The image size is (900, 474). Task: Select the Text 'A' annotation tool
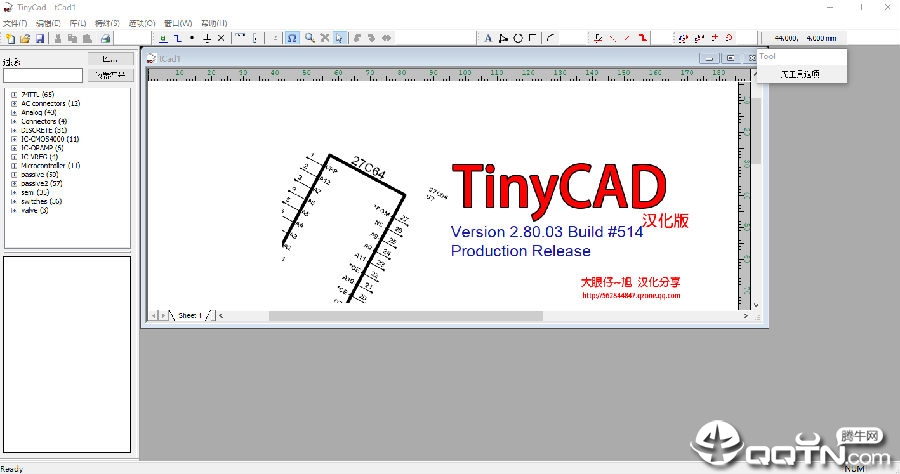(488, 38)
